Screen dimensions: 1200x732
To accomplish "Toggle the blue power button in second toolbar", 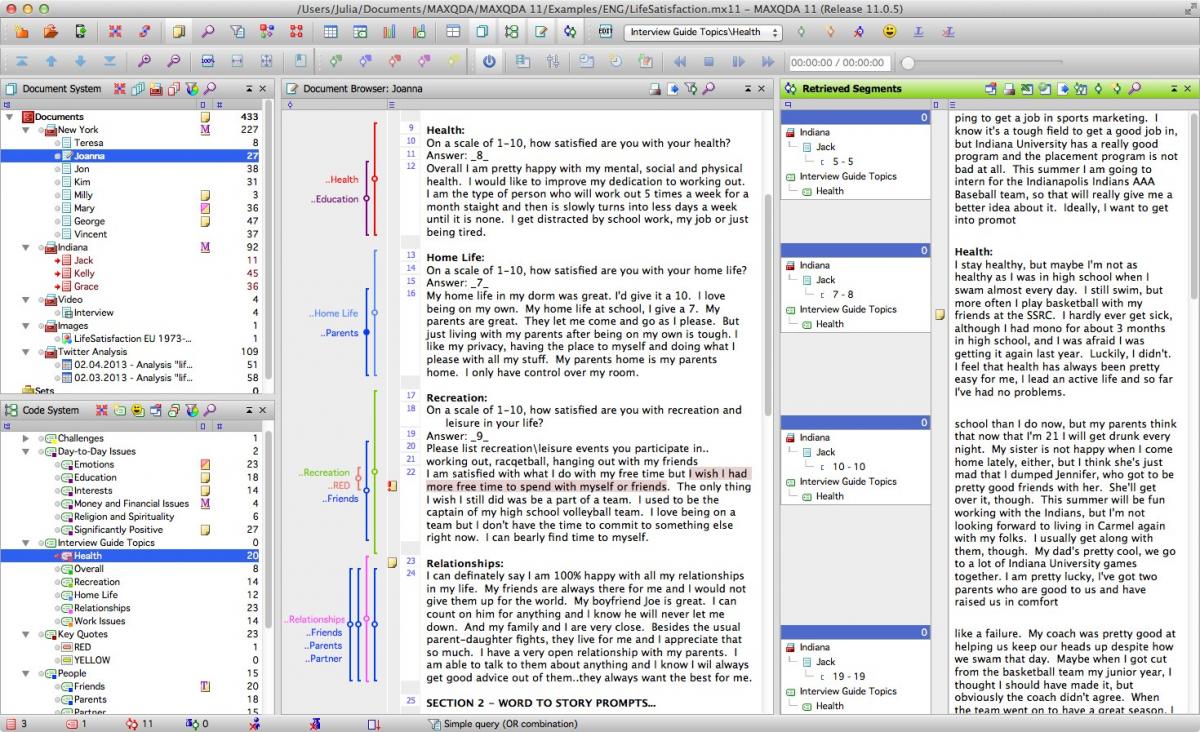I will 488,61.
